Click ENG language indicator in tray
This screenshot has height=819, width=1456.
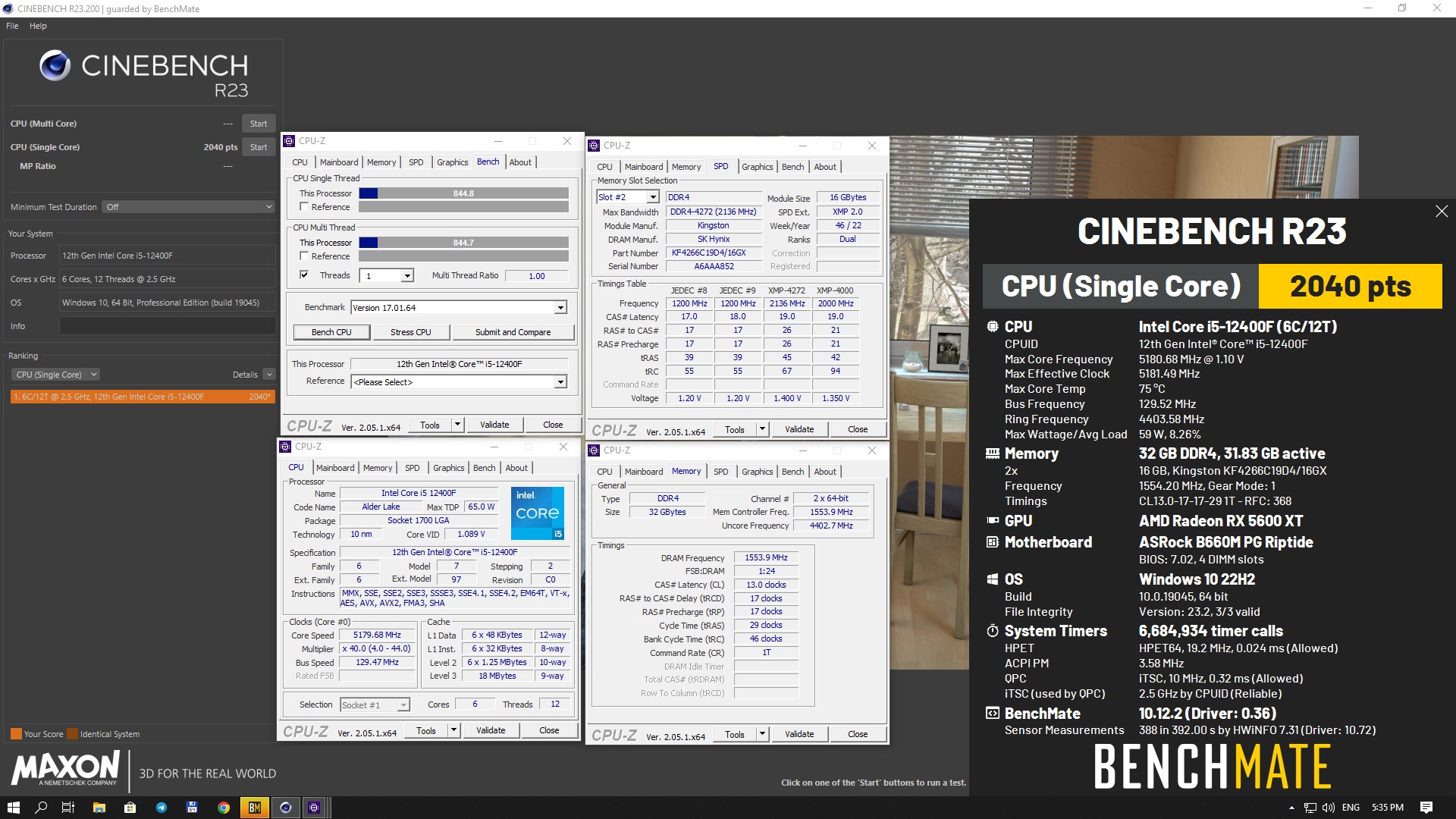(x=1351, y=808)
